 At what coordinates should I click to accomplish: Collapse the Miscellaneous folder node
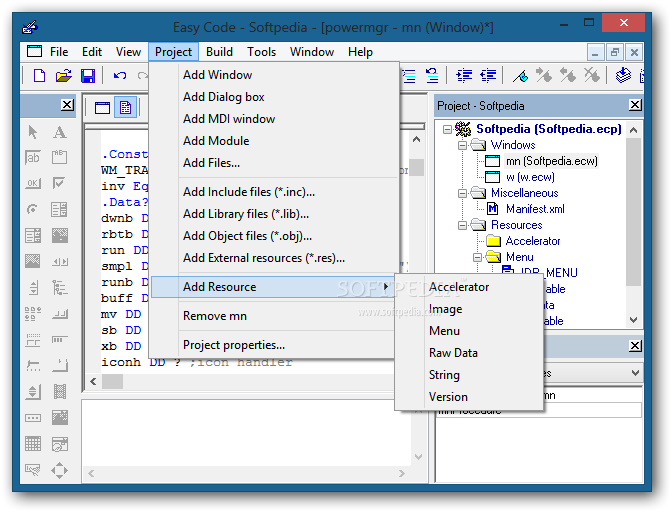coord(462,193)
